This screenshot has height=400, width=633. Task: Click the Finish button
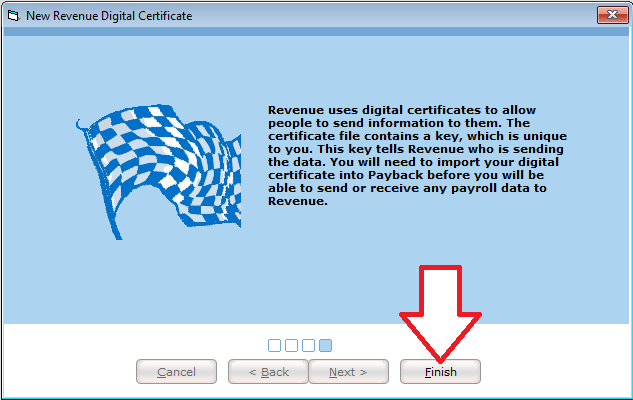[440, 372]
